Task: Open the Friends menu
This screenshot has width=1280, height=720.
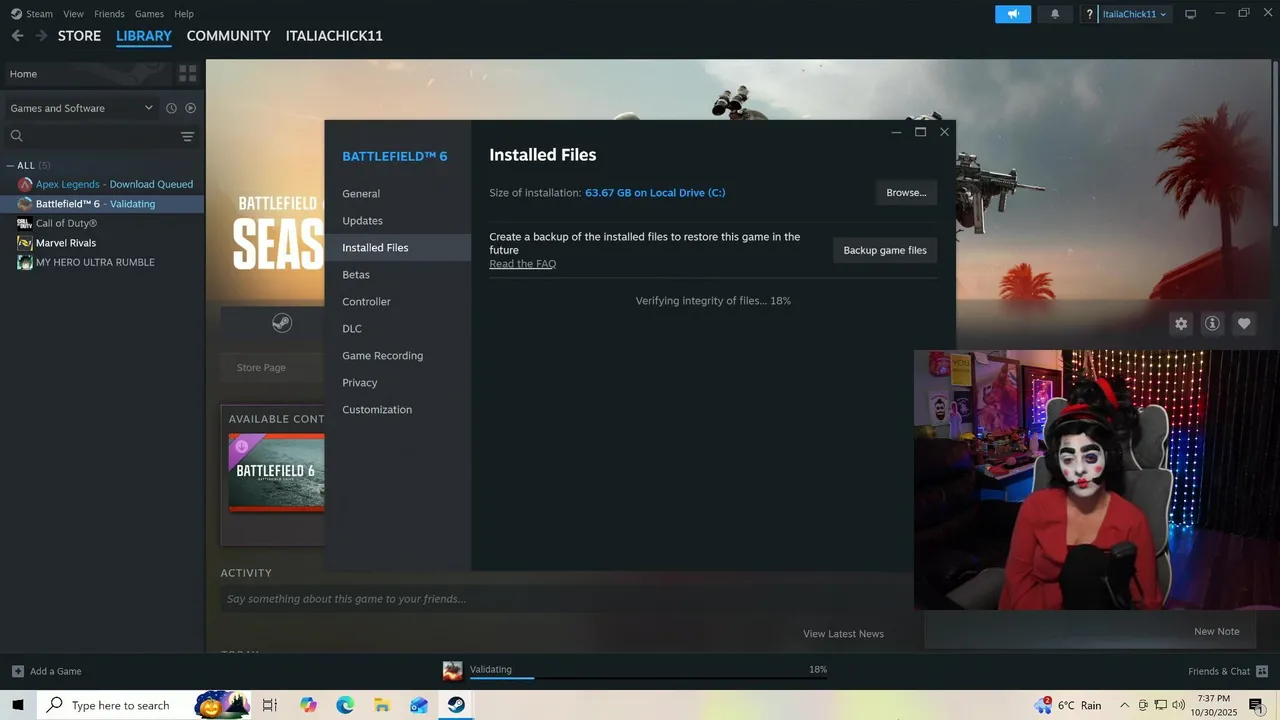Action: [x=109, y=14]
